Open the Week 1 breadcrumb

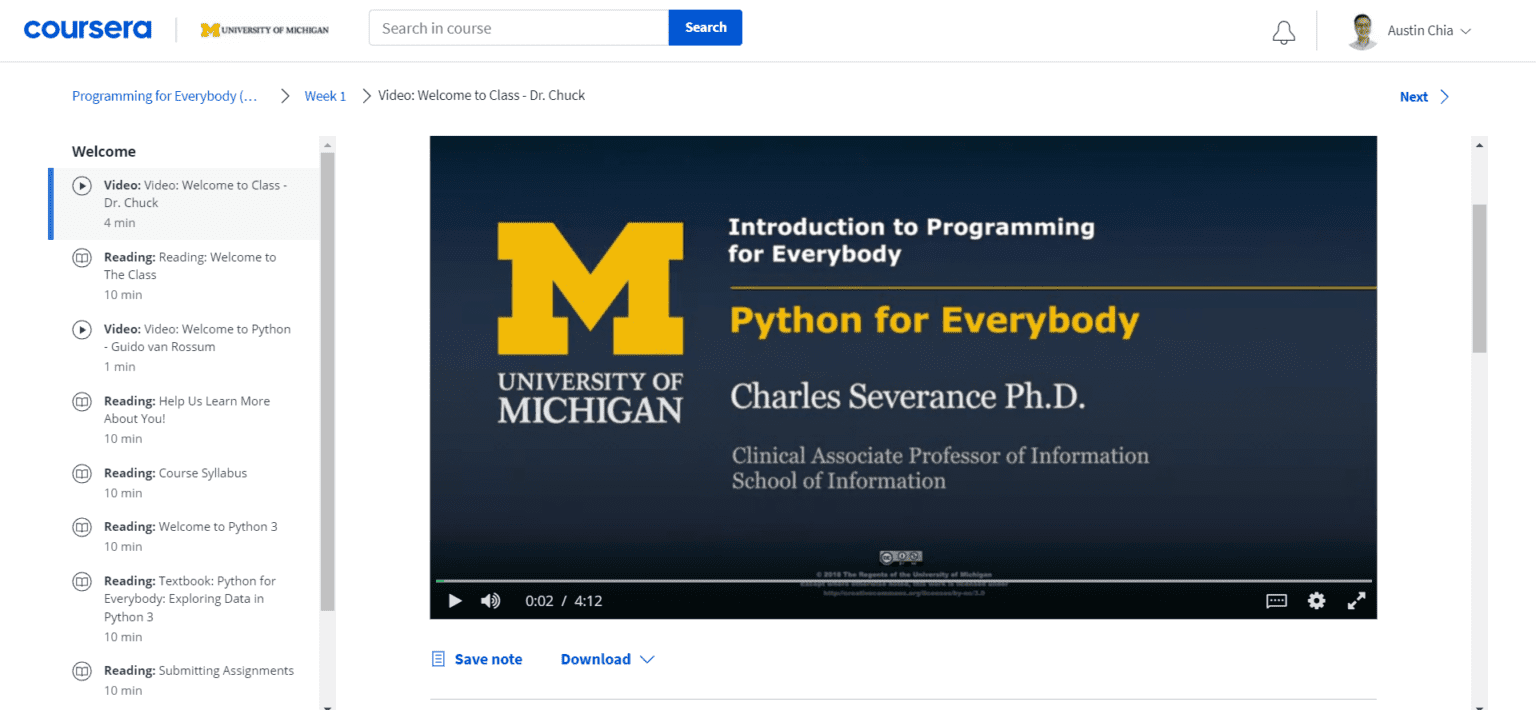(325, 95)
